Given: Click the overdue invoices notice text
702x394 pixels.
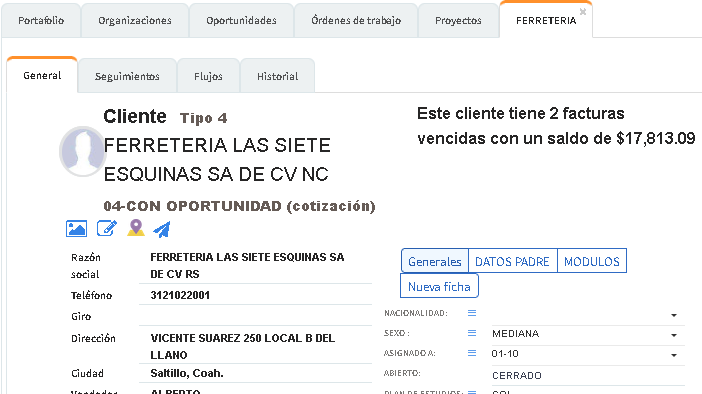Looking at the screenshot, I should pos(556,126).
